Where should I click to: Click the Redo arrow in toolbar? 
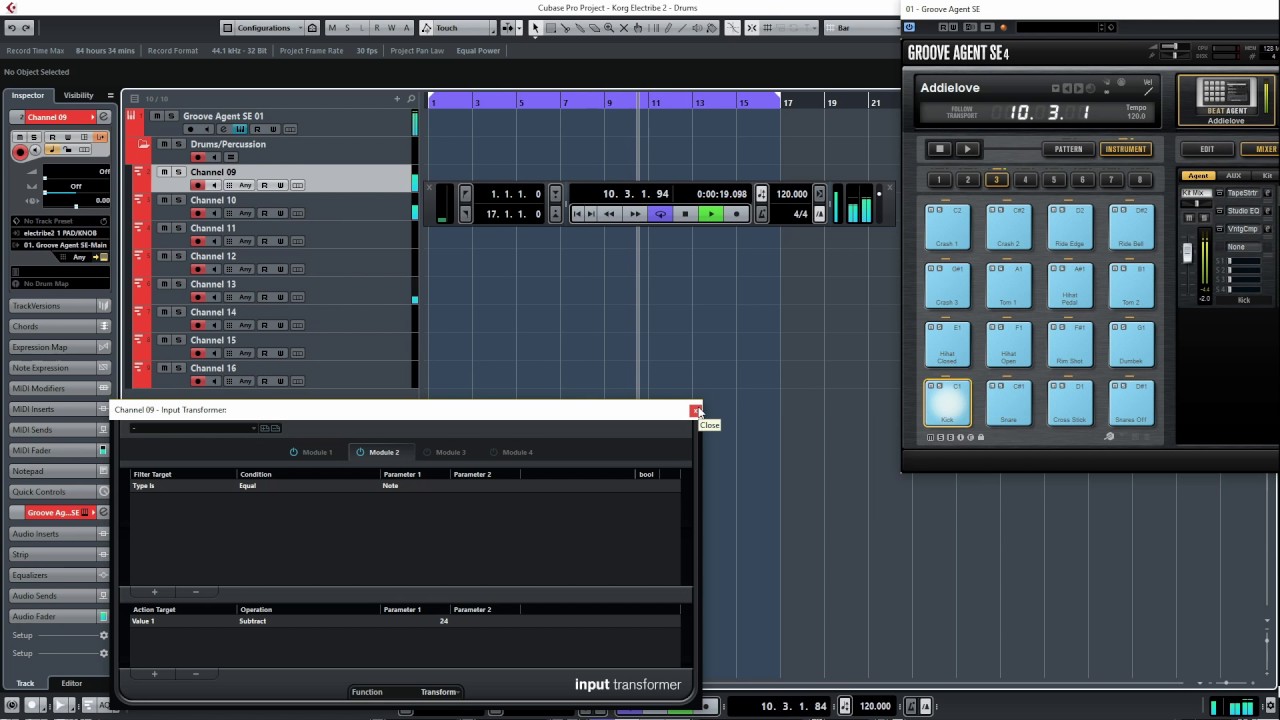[26, 28]
